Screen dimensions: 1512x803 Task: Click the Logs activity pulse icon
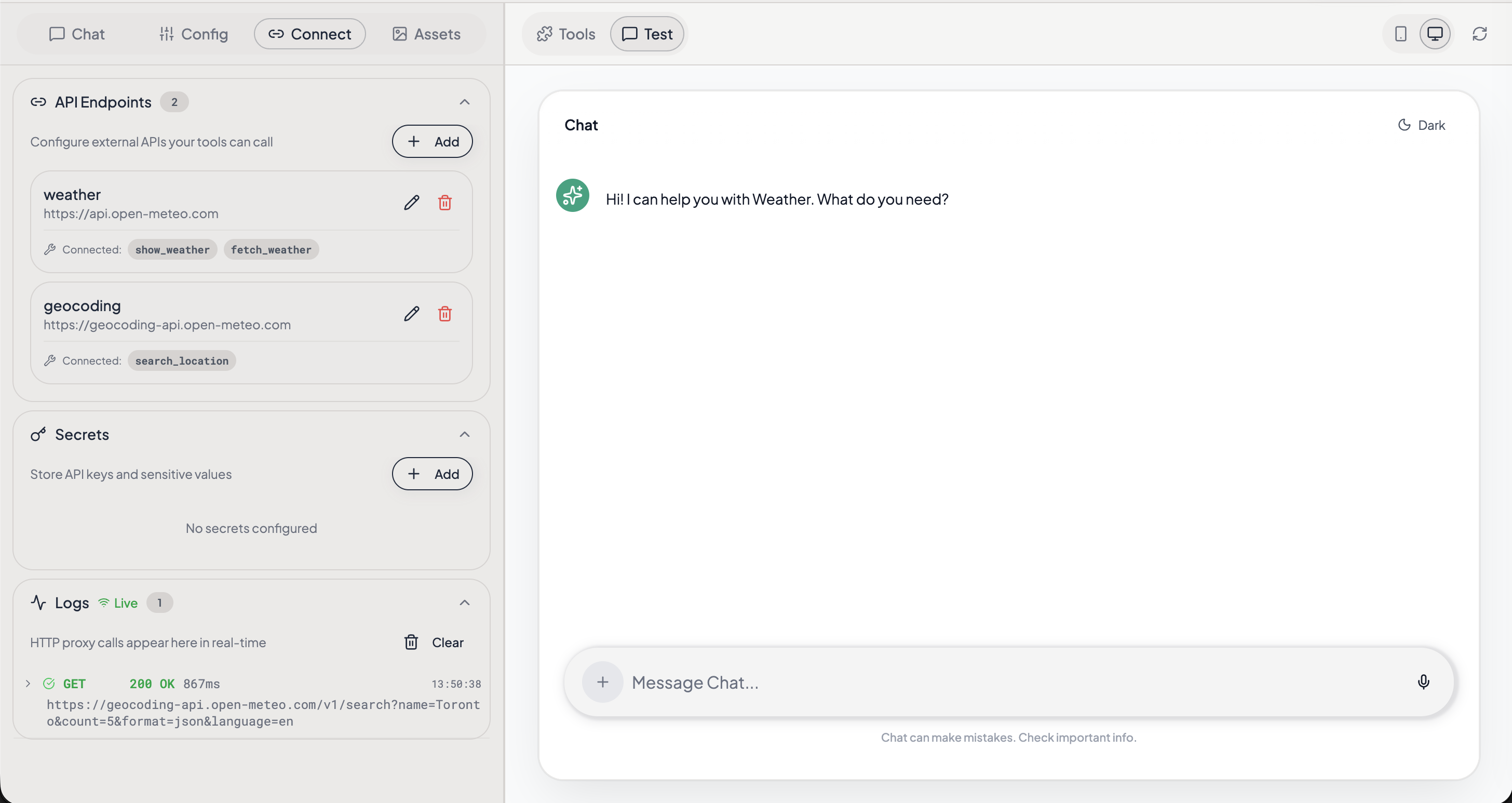coord(38,603)
